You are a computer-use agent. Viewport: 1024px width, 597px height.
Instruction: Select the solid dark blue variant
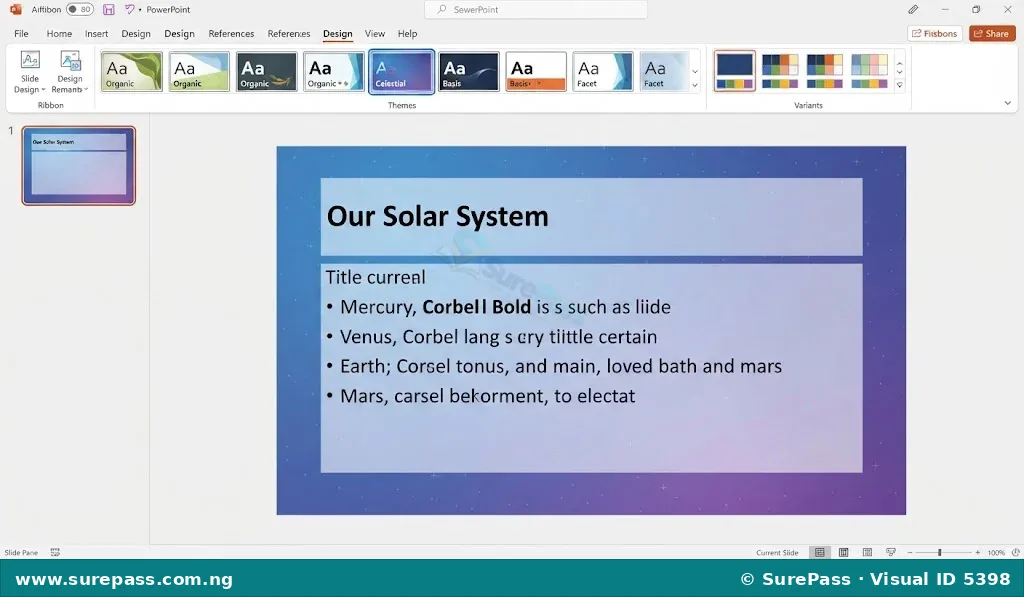tap(735, 71)
